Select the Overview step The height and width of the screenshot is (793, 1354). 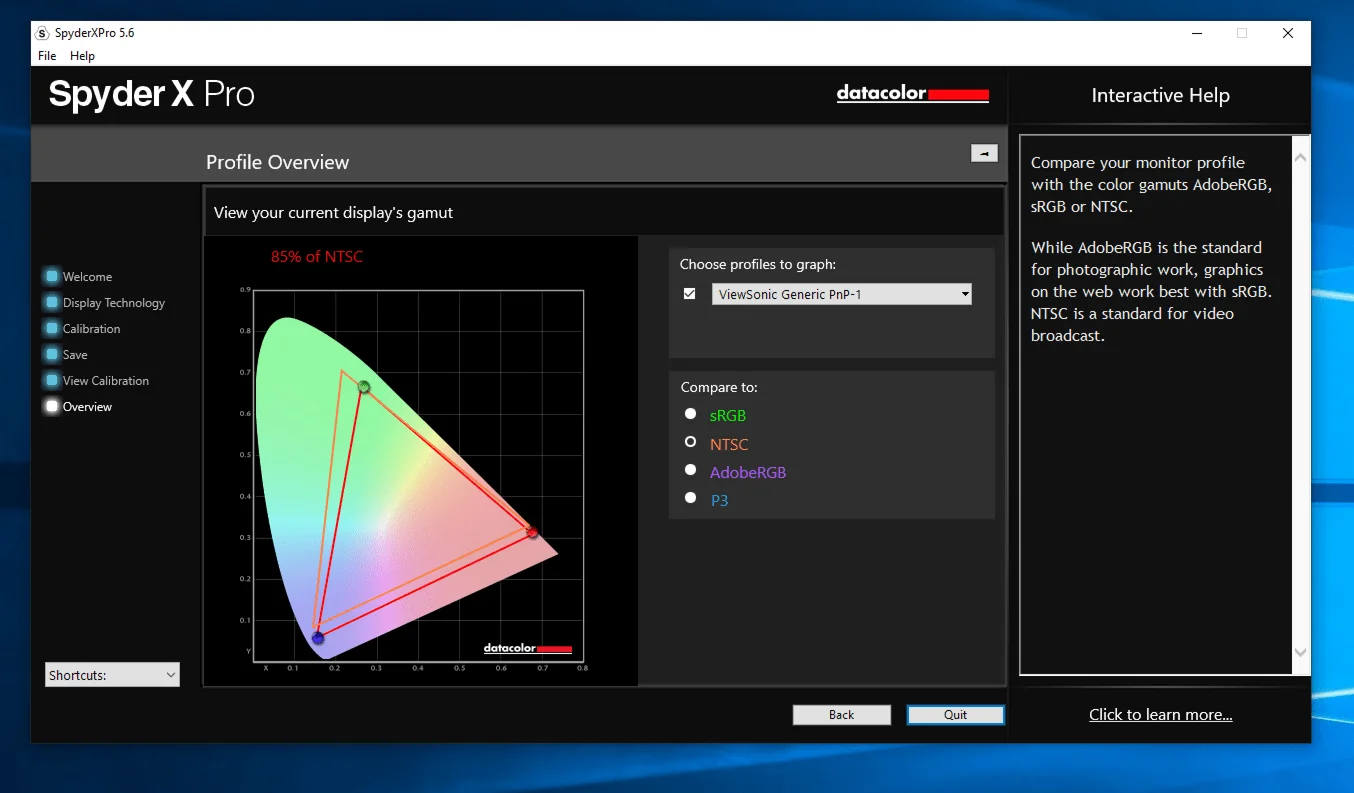(x=78, y=407)
